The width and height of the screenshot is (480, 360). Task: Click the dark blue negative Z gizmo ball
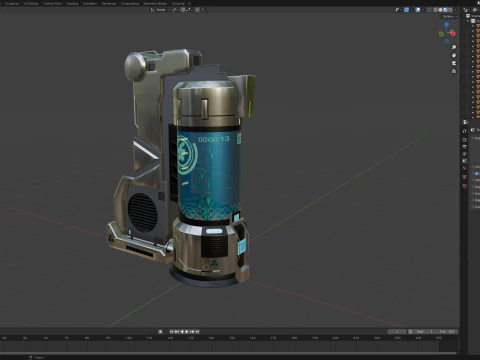click(x=447, y=41)
